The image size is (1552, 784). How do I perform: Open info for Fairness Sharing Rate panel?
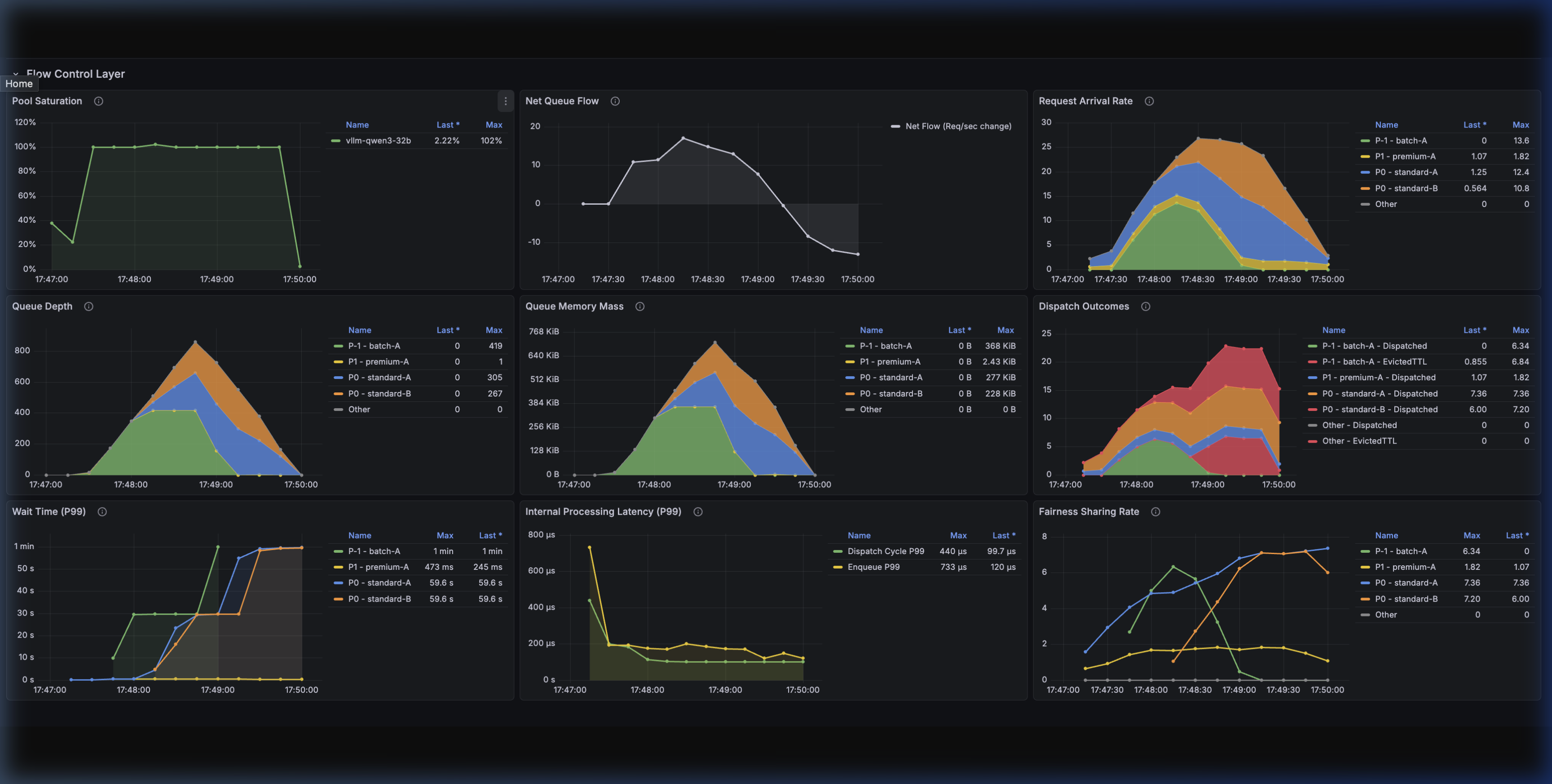tap(1156, 511)
